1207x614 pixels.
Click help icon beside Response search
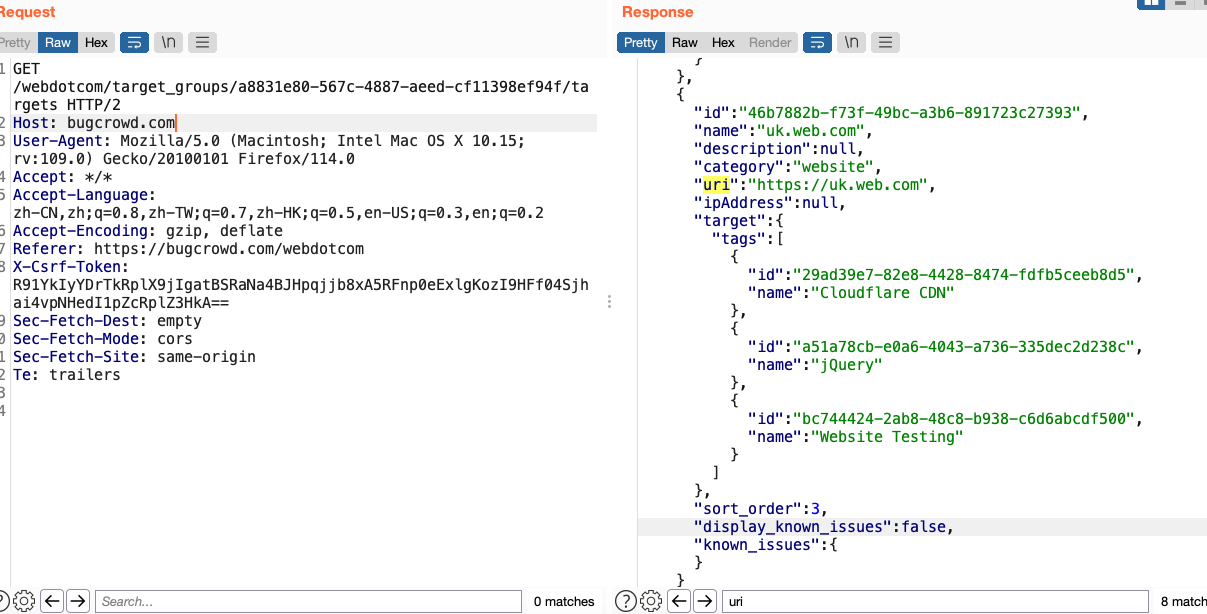coord(626,601)
